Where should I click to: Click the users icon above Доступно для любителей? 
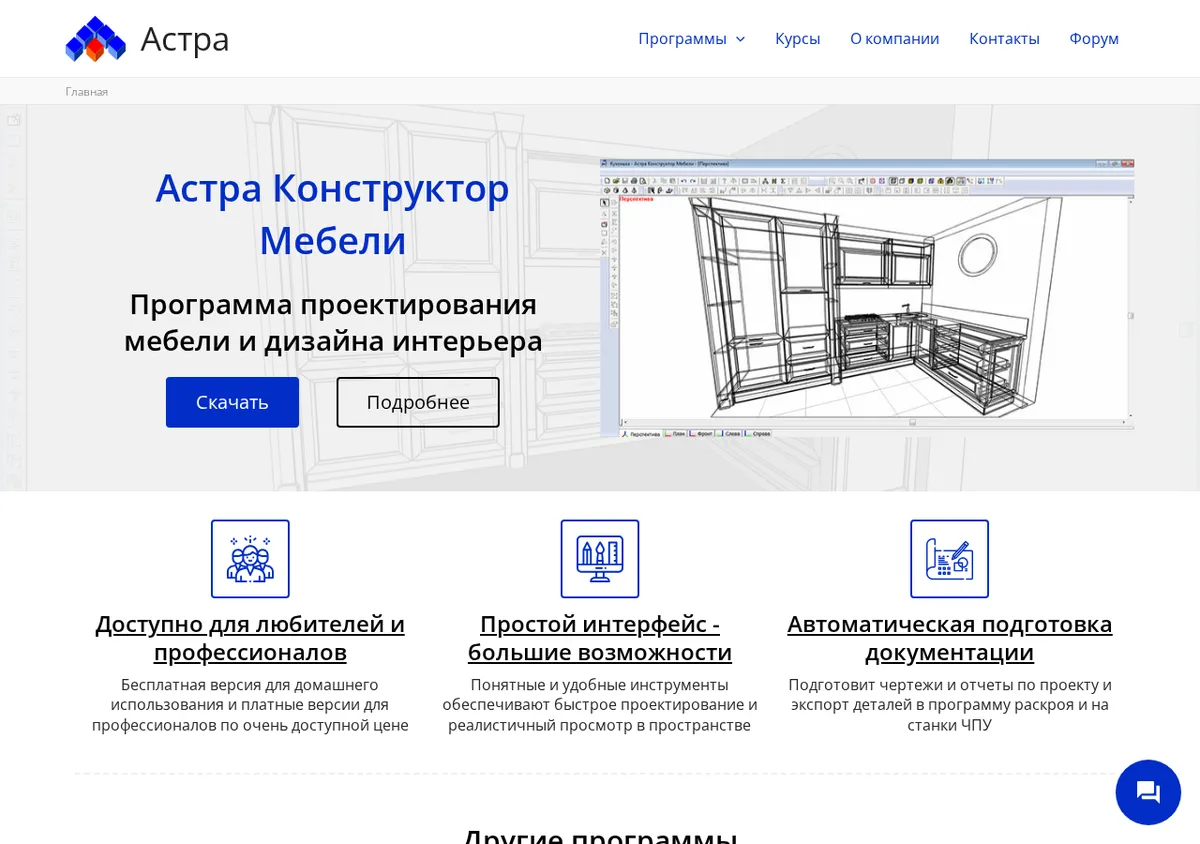250,559
